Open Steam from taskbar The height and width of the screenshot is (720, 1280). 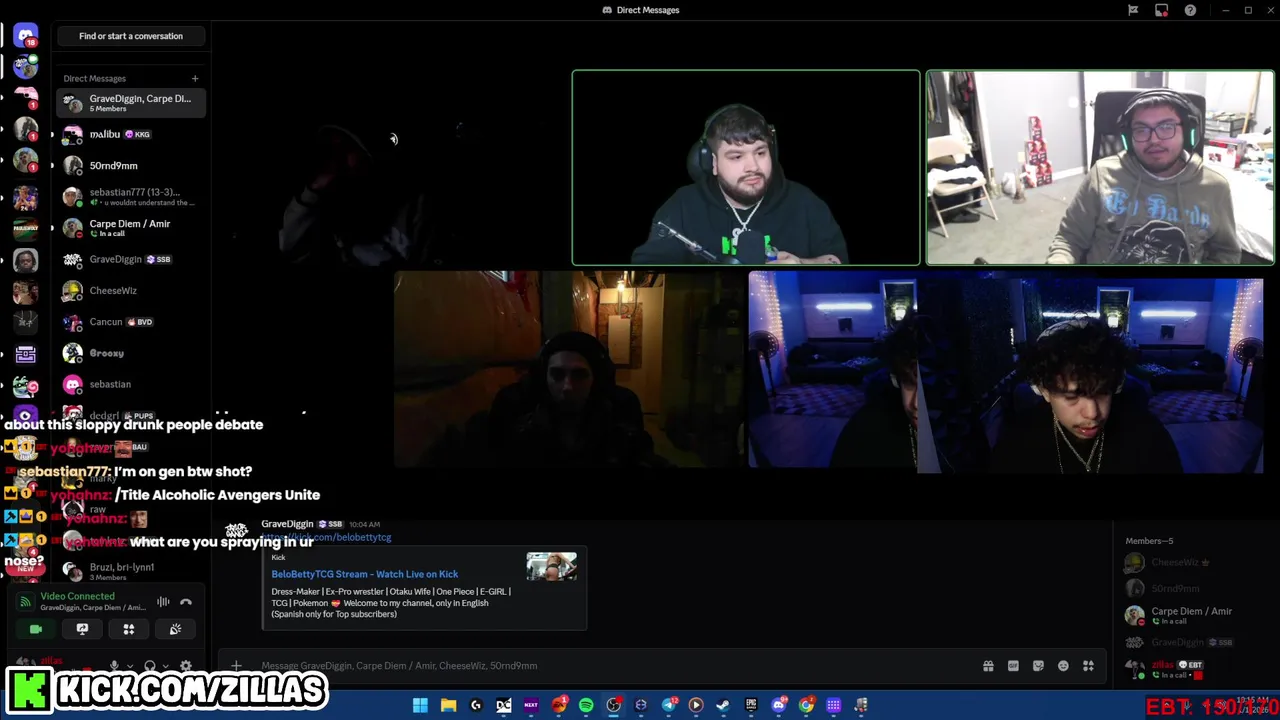click(x=723, y=705)
